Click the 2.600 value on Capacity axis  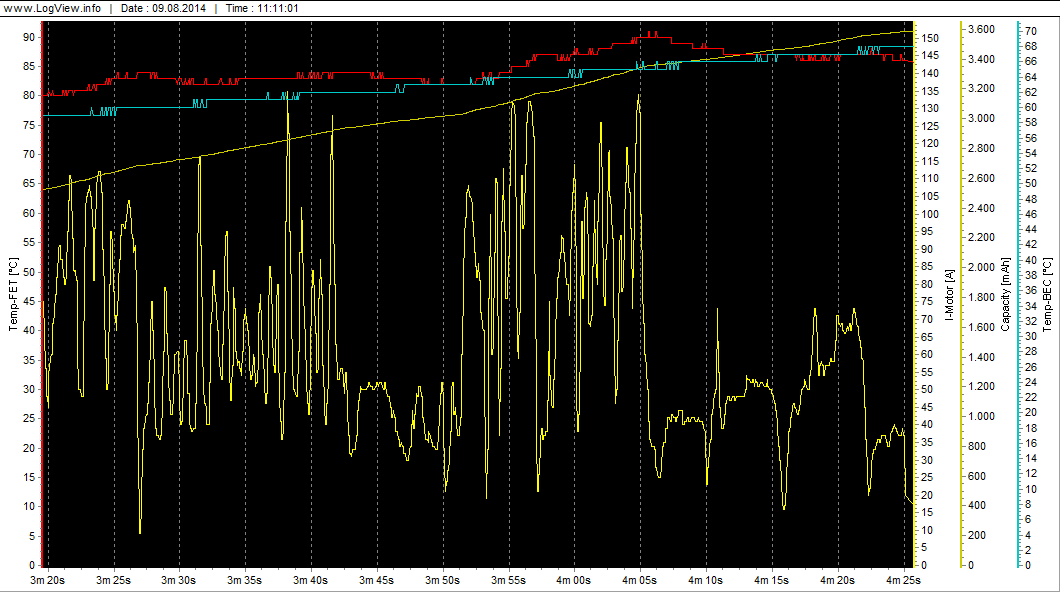[981, 178]
